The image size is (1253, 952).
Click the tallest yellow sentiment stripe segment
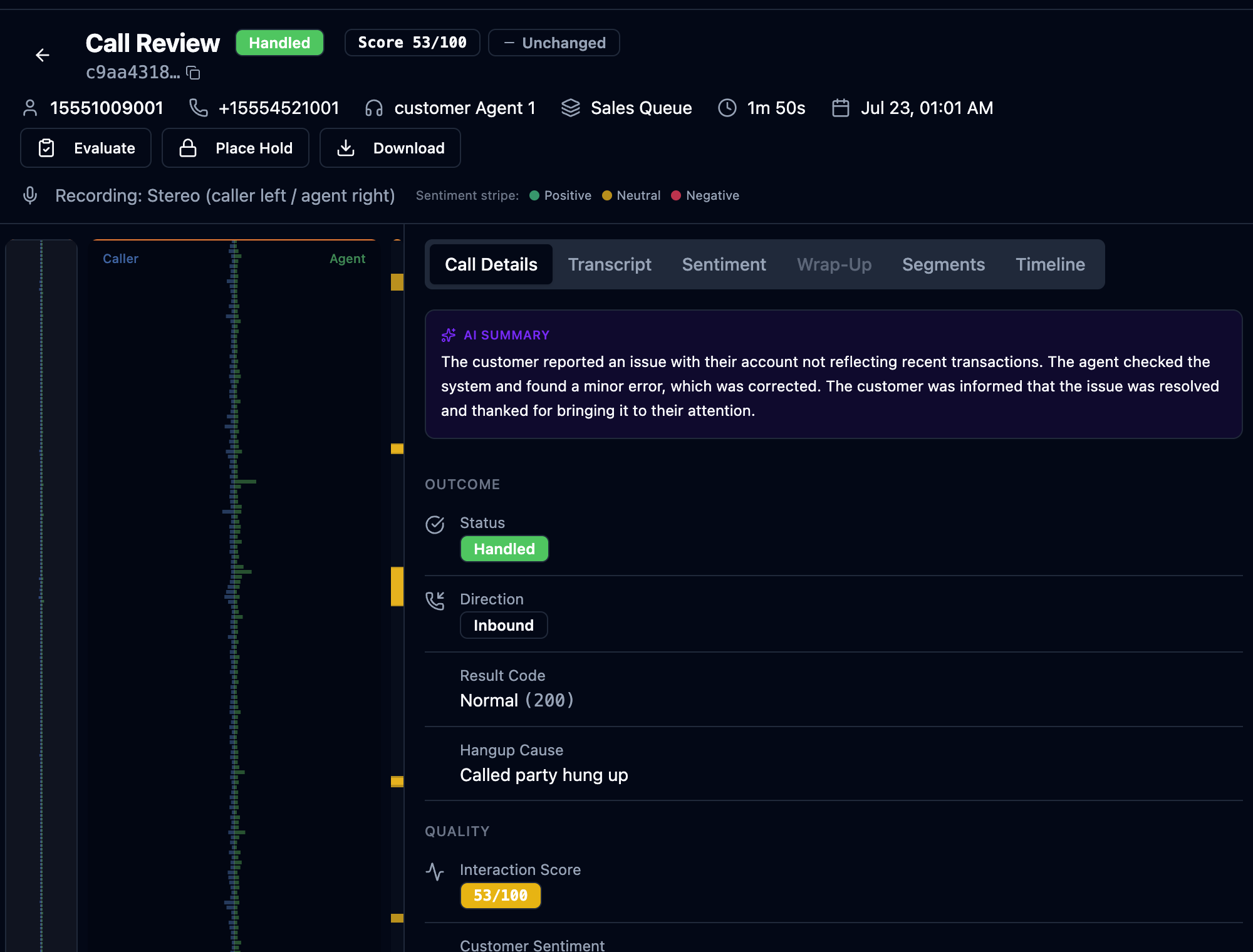pos(397,586)
